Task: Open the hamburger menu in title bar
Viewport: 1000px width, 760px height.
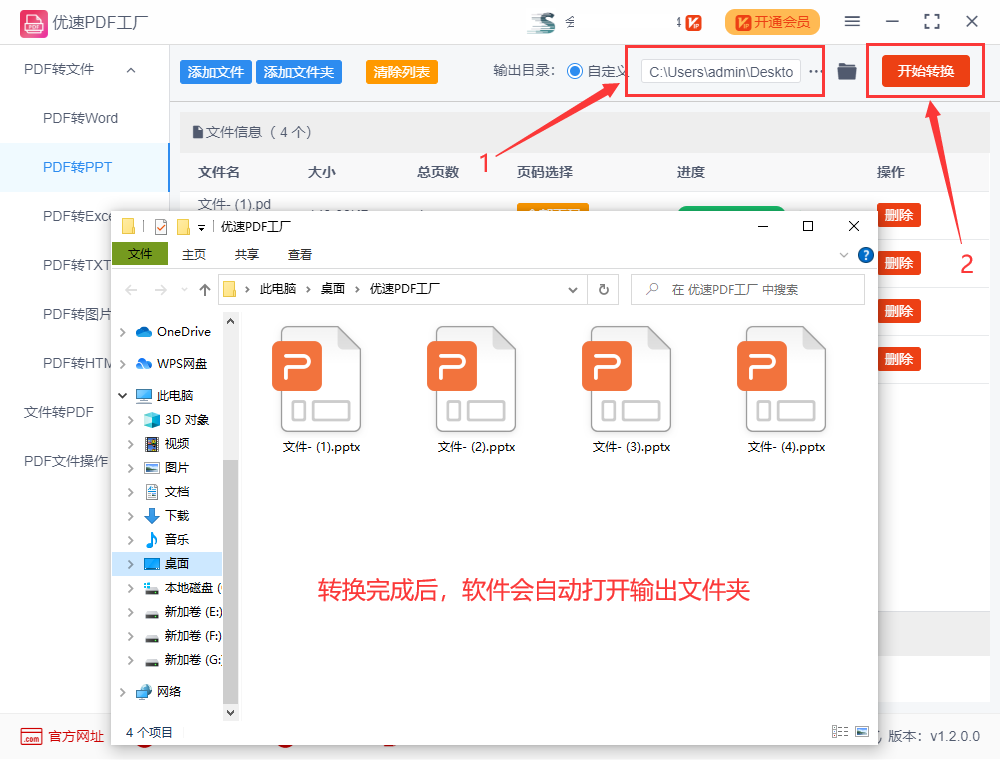Action: (x=852, y=22)
